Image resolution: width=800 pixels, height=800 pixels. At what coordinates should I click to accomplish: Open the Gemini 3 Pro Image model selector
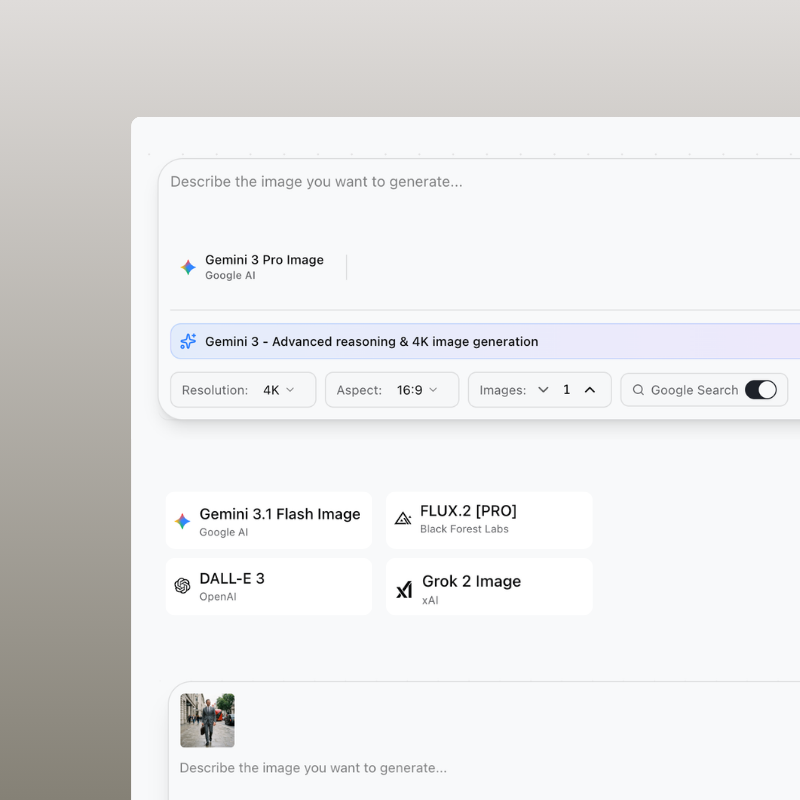click(254, 267)
